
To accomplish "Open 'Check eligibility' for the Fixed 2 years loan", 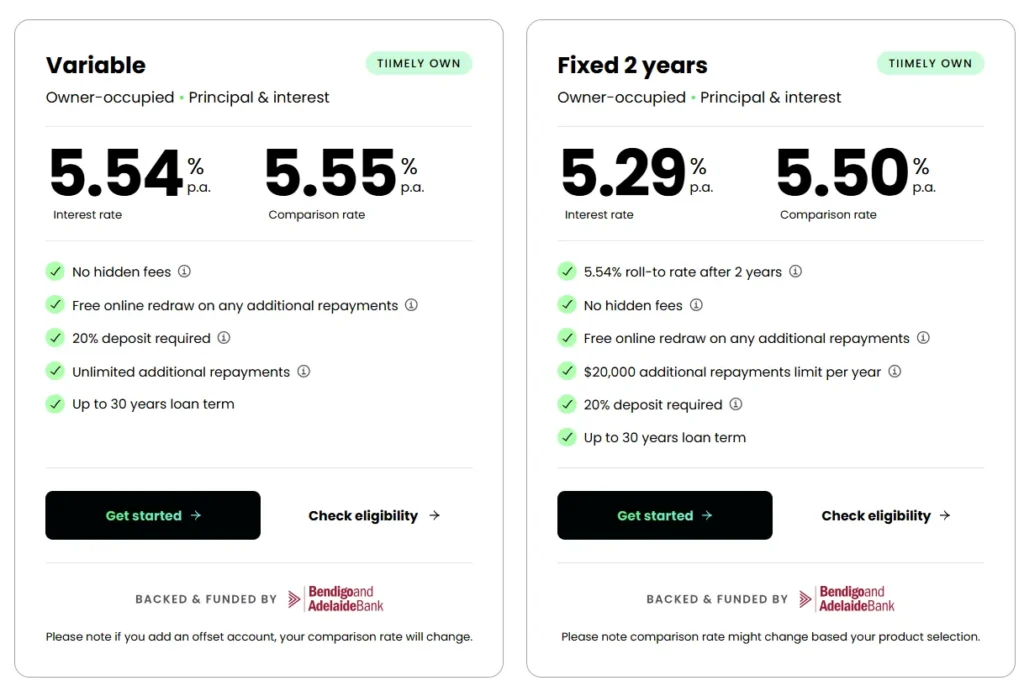I will tap(886, 516).
